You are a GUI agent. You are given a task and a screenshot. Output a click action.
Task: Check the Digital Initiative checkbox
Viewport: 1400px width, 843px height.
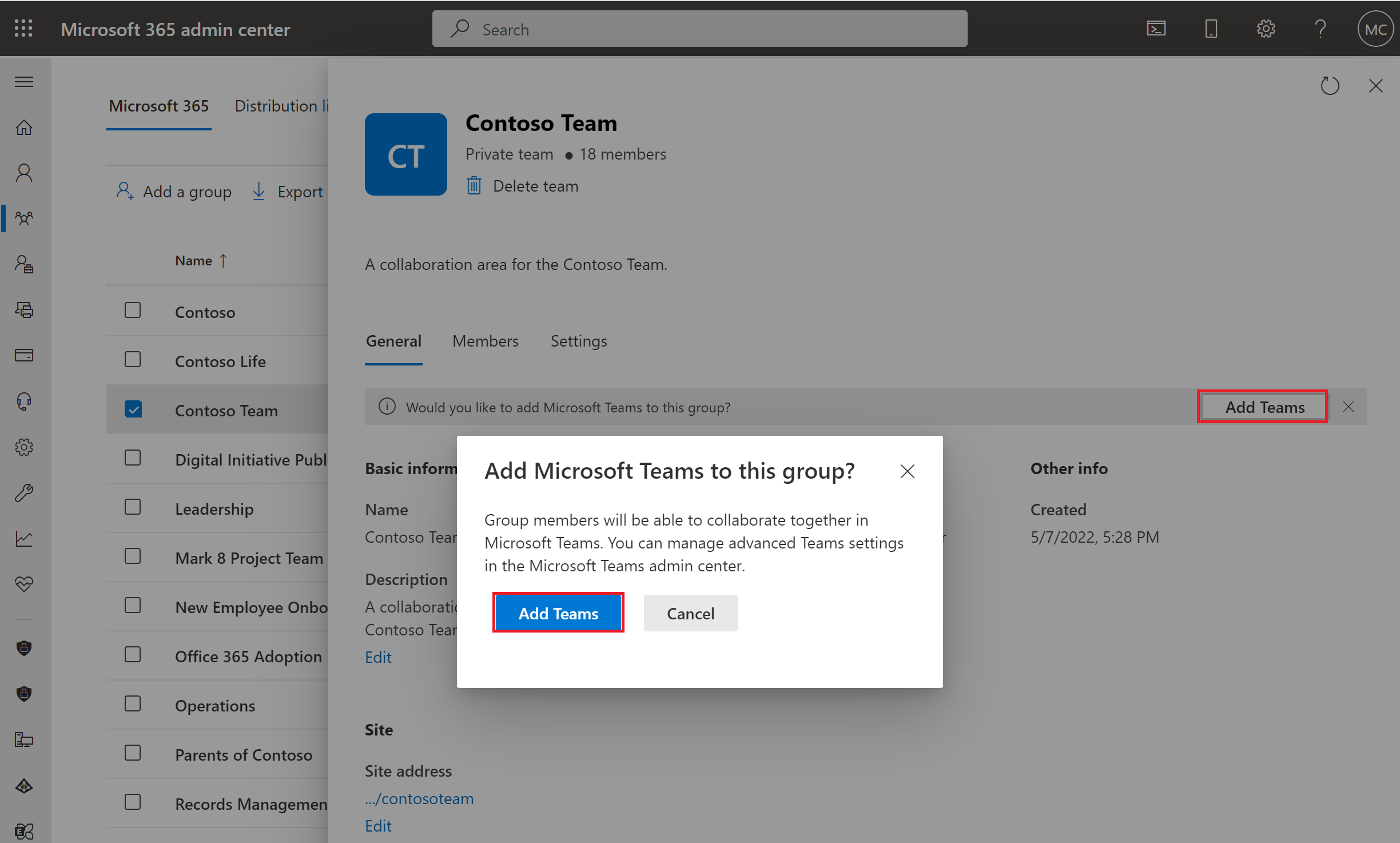133,458
